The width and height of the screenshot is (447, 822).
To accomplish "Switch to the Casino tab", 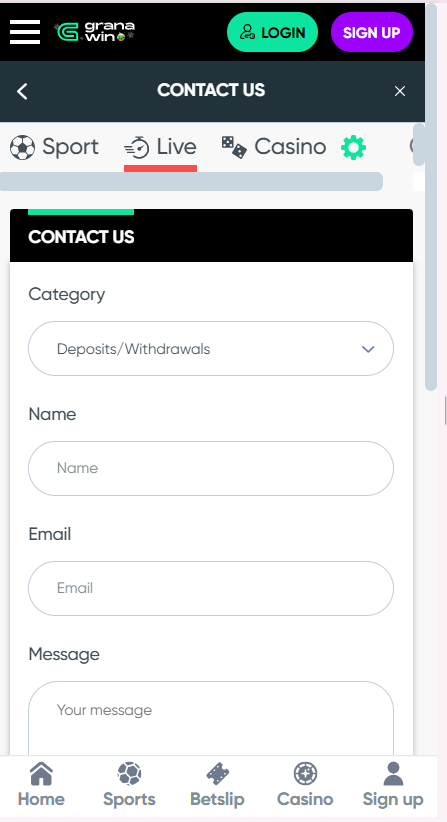I will click(274, 147).
